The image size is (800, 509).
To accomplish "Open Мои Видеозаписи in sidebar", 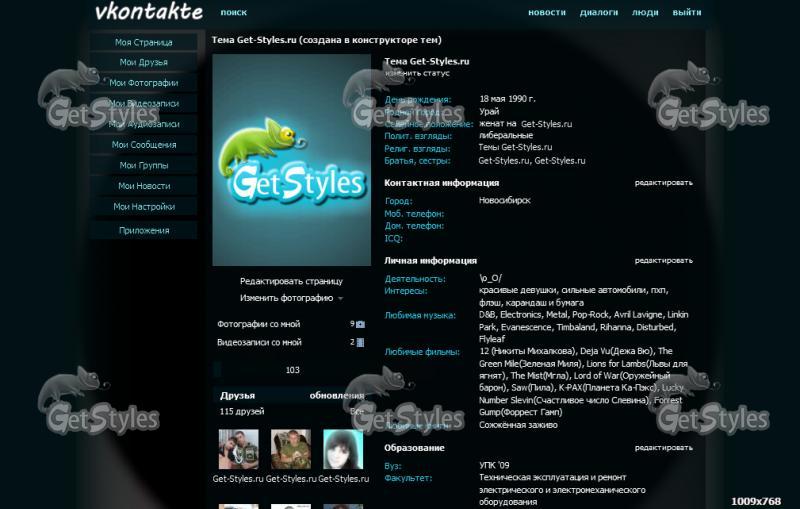I will click(143, 104).
